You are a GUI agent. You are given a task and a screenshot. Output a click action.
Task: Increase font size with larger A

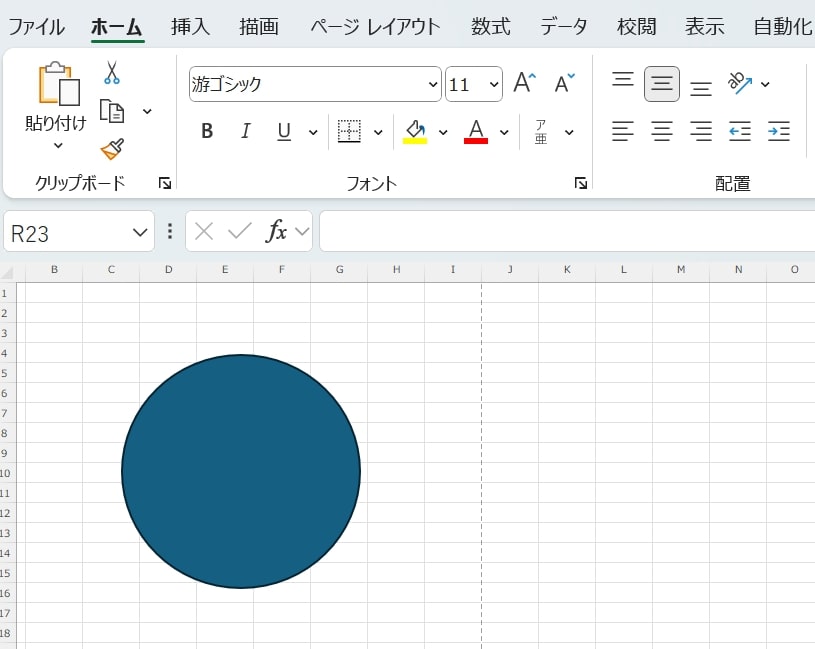(524, 83)
